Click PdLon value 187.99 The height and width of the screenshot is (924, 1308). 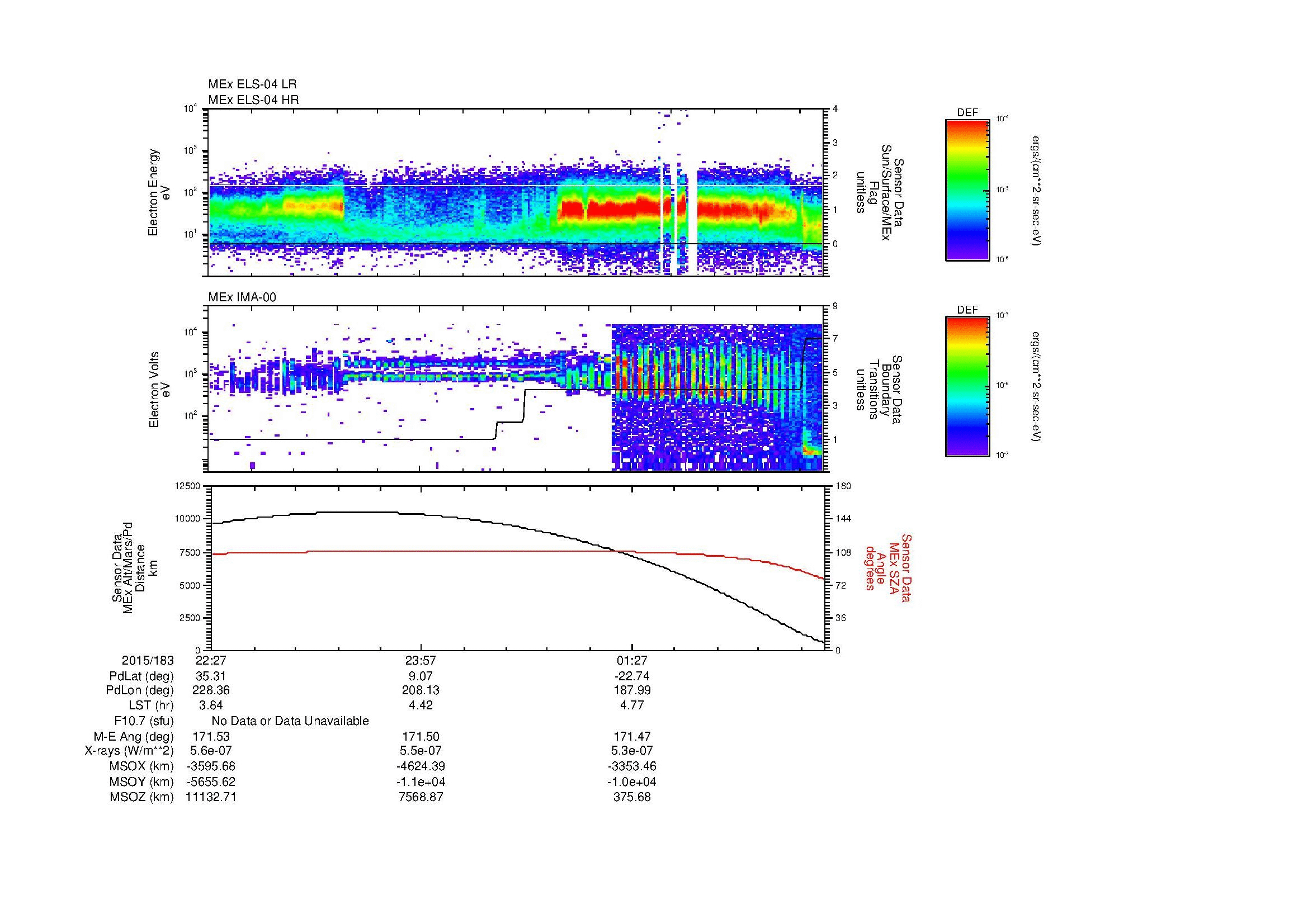pos(632,690)
